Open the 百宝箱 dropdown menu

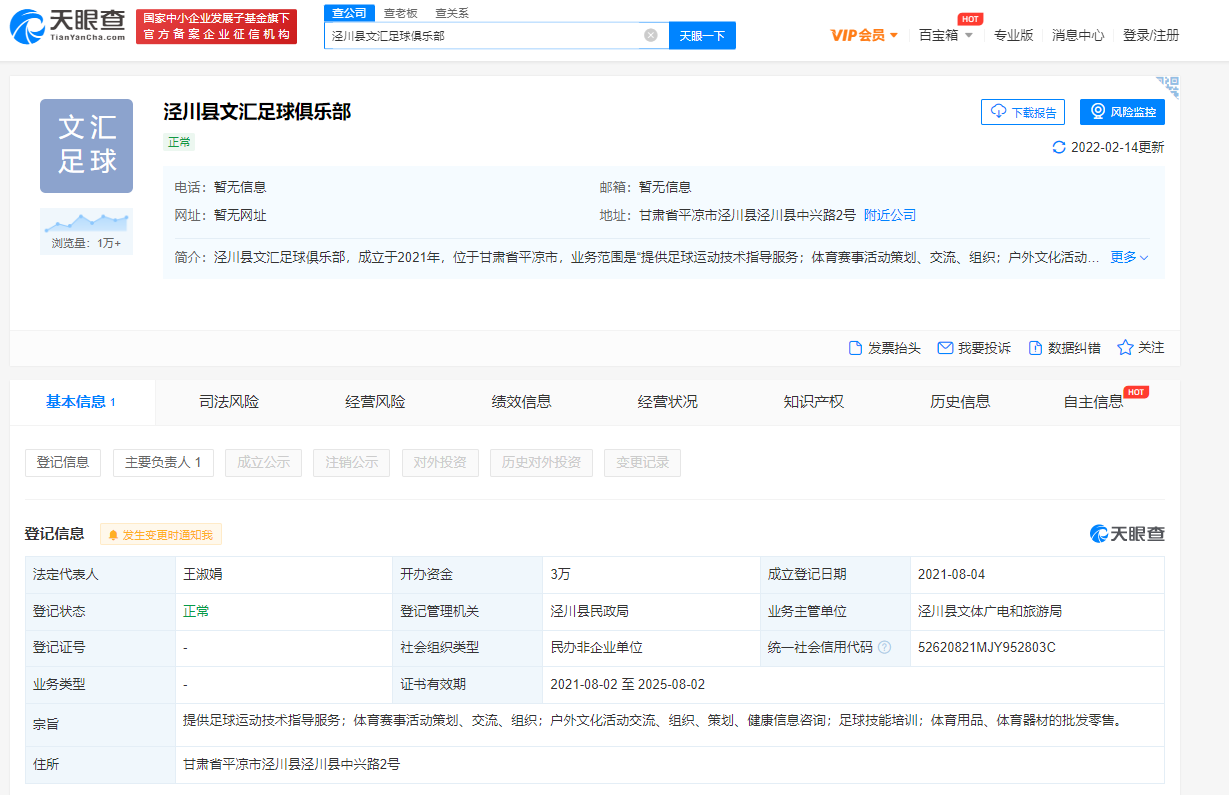[941, 35]
